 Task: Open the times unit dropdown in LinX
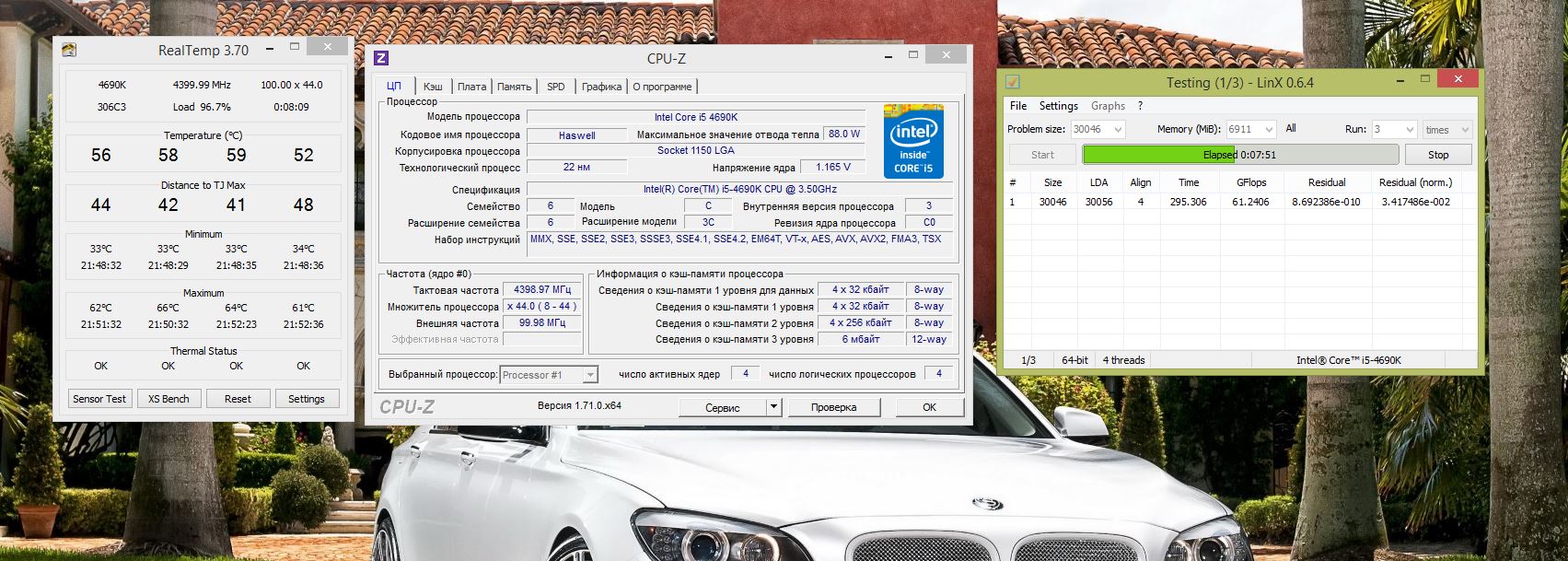[x=1465, y=130]
